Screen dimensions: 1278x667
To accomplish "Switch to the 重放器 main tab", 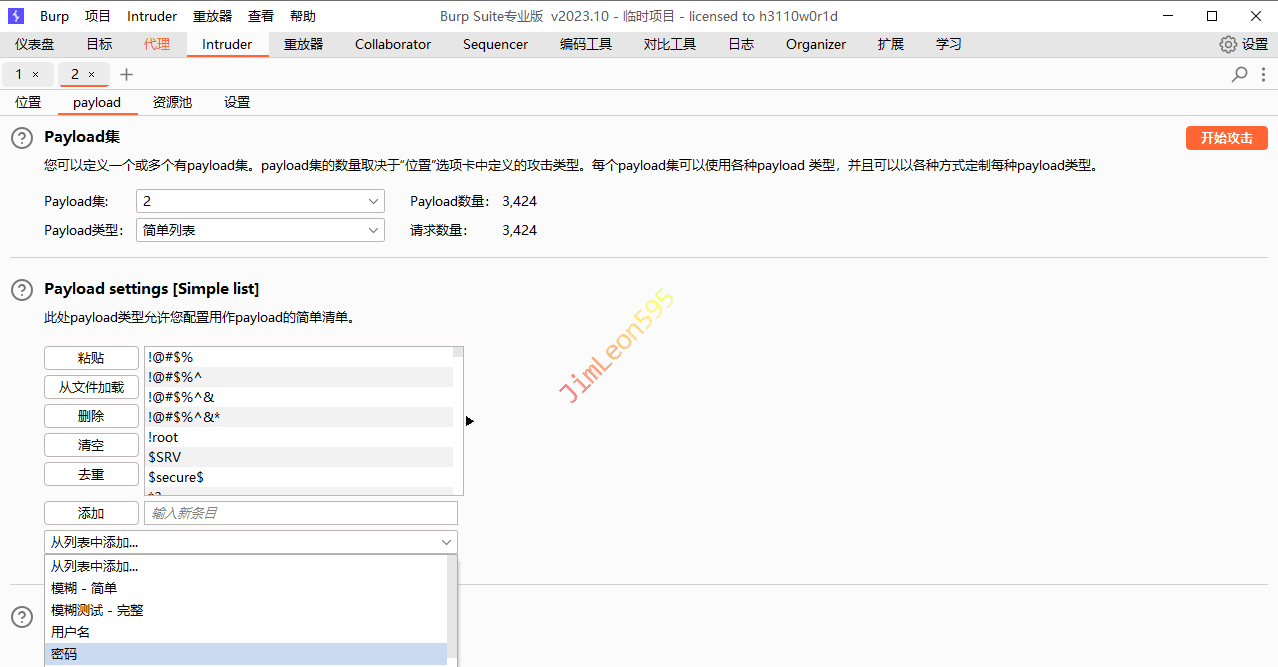I will (x=303, y=44).
